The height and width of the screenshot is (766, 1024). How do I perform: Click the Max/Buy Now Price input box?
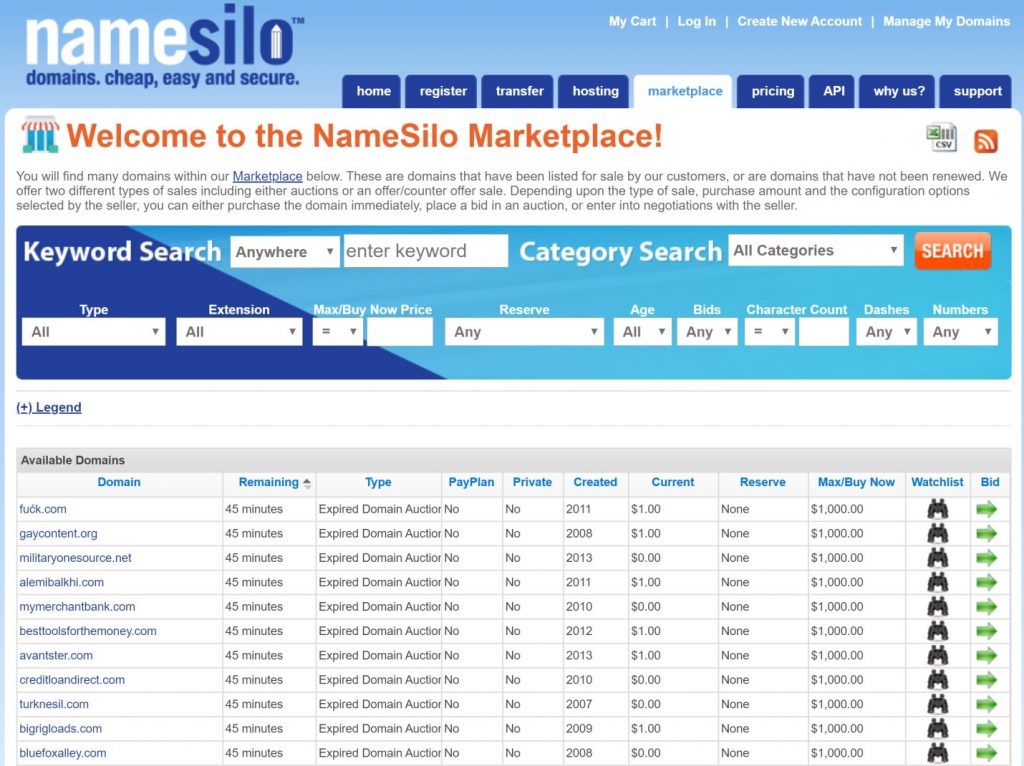(x=400, y=332)
